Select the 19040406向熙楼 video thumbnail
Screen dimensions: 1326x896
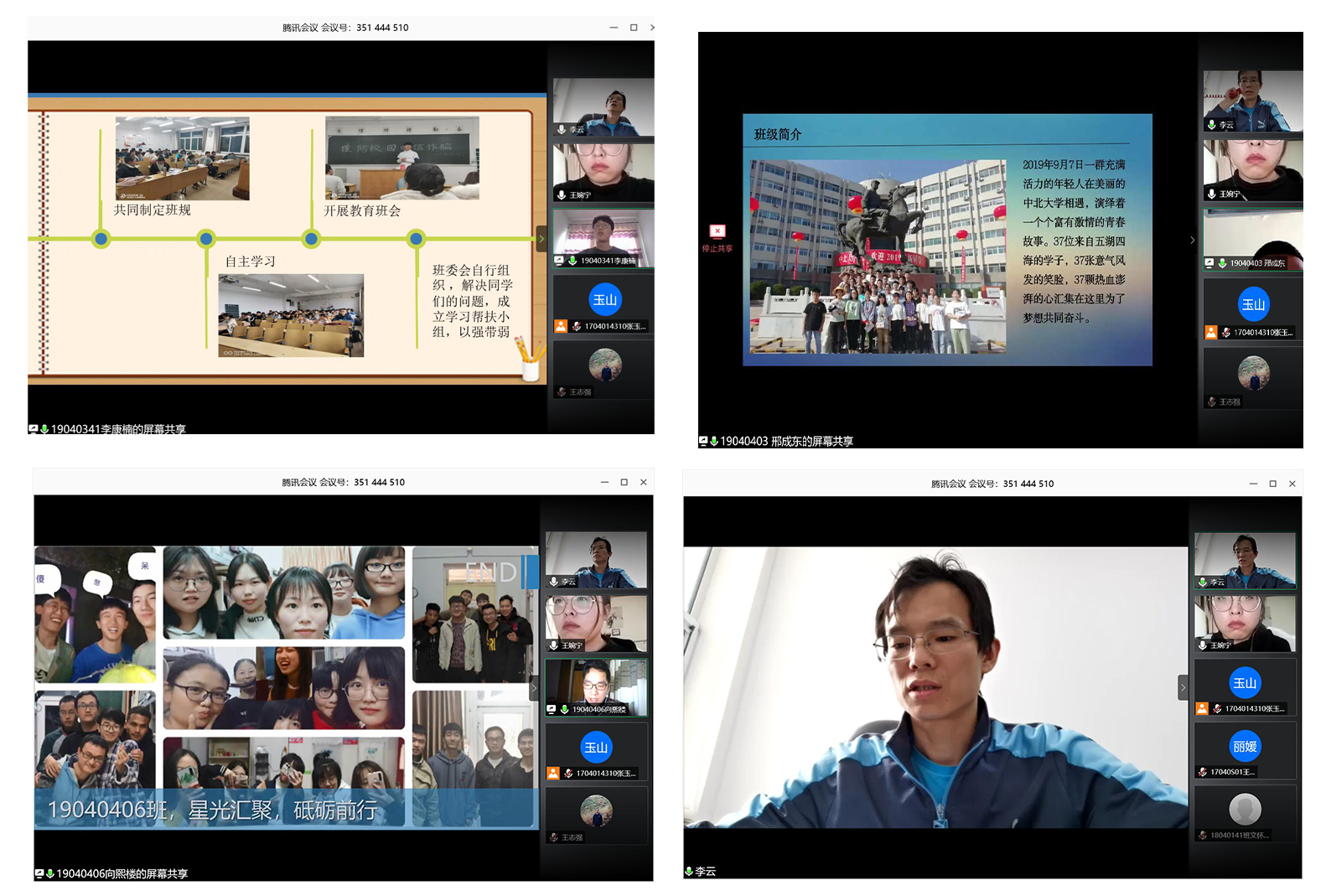pos(596,686)
